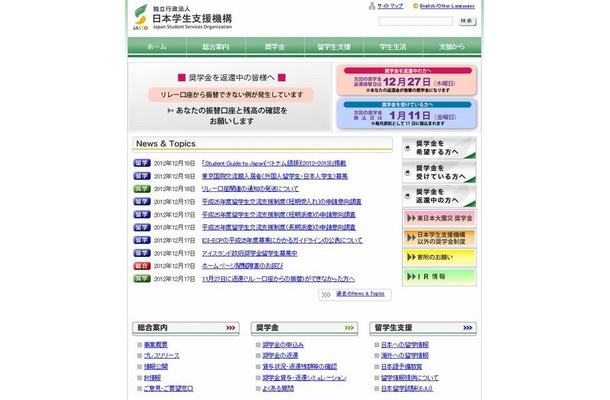This screenshot has width=610, height=400.
Task: Click the 留学 badge beside アイスランド政府奨学金 news
Action: (x=142, y=253)
